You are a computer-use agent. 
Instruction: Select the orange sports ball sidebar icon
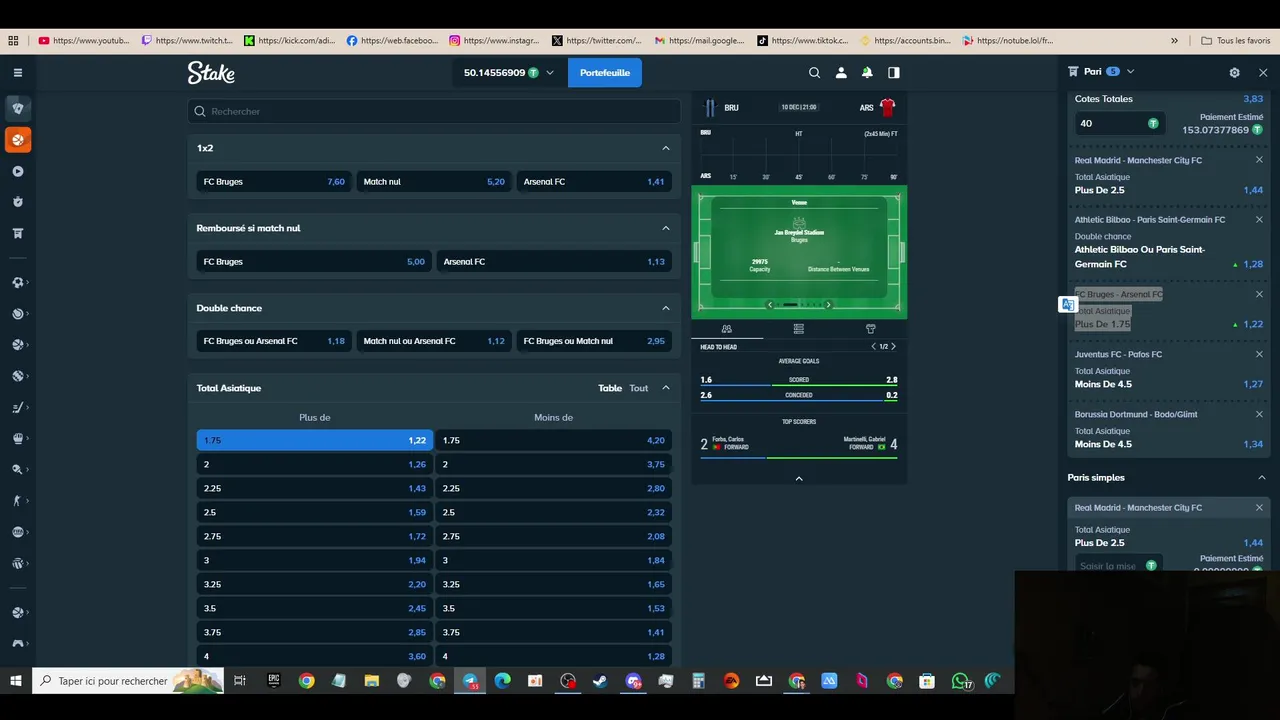click(17, 139)
